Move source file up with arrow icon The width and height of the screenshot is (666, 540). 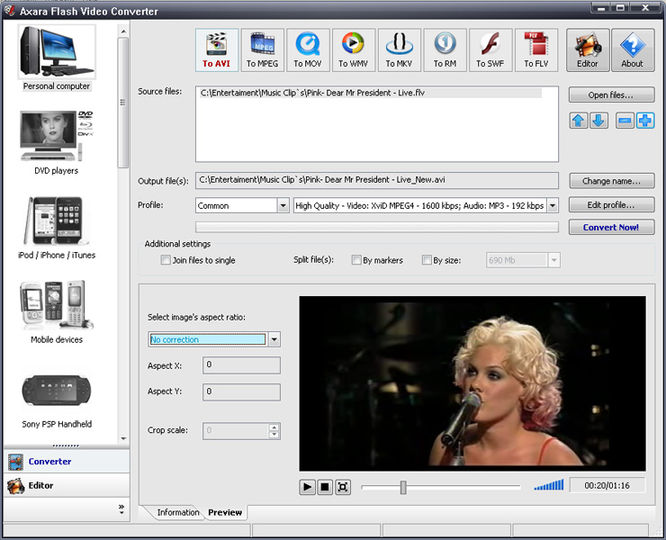(x=578, y=121)
